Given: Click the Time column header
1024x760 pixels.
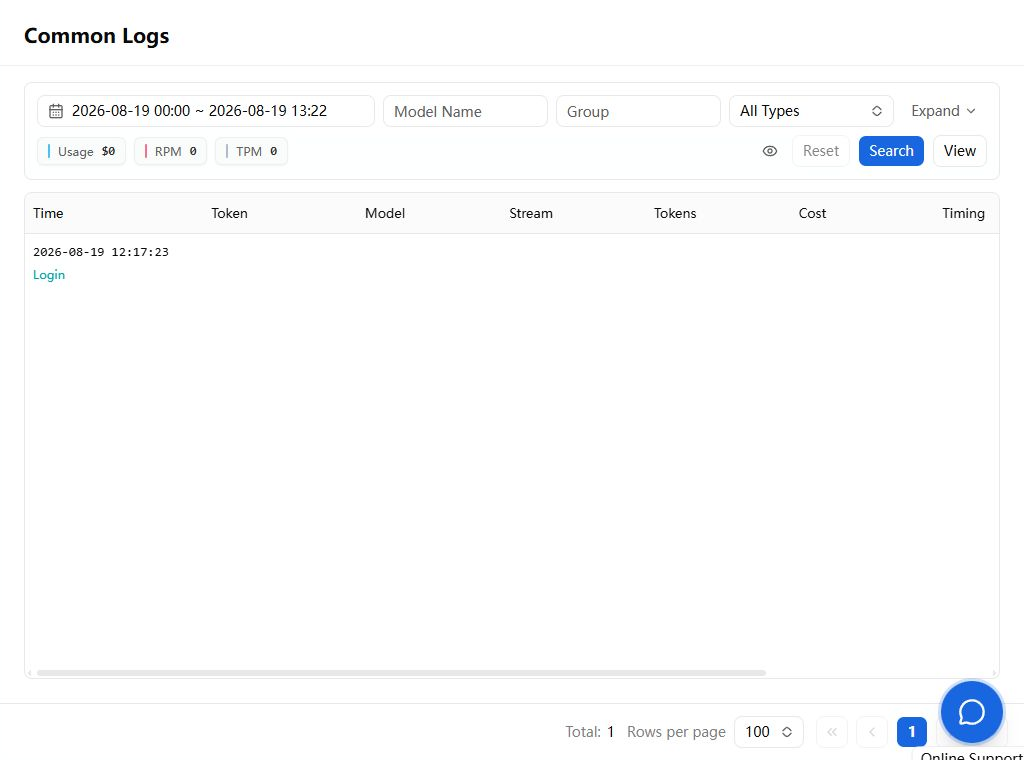Looking at the screenshot, I should [x=48, y=214].
